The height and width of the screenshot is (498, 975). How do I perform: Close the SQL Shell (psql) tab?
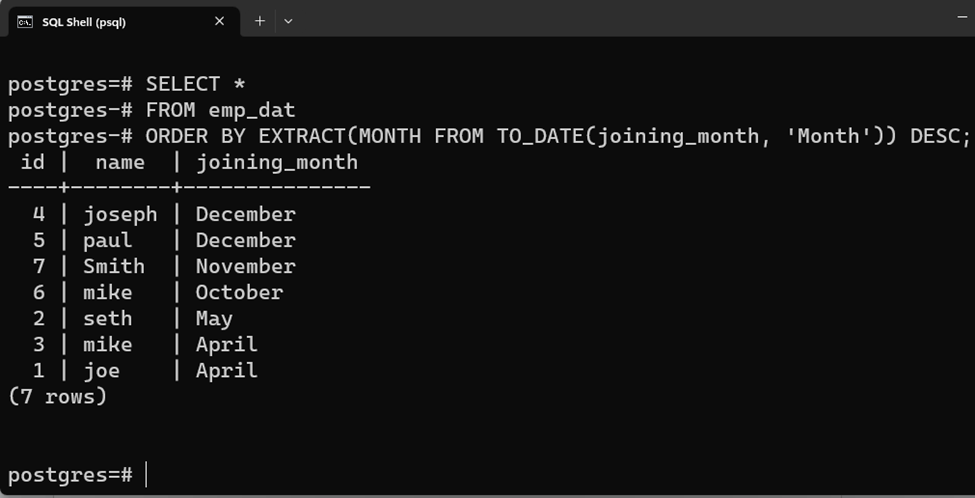[219, 21]
